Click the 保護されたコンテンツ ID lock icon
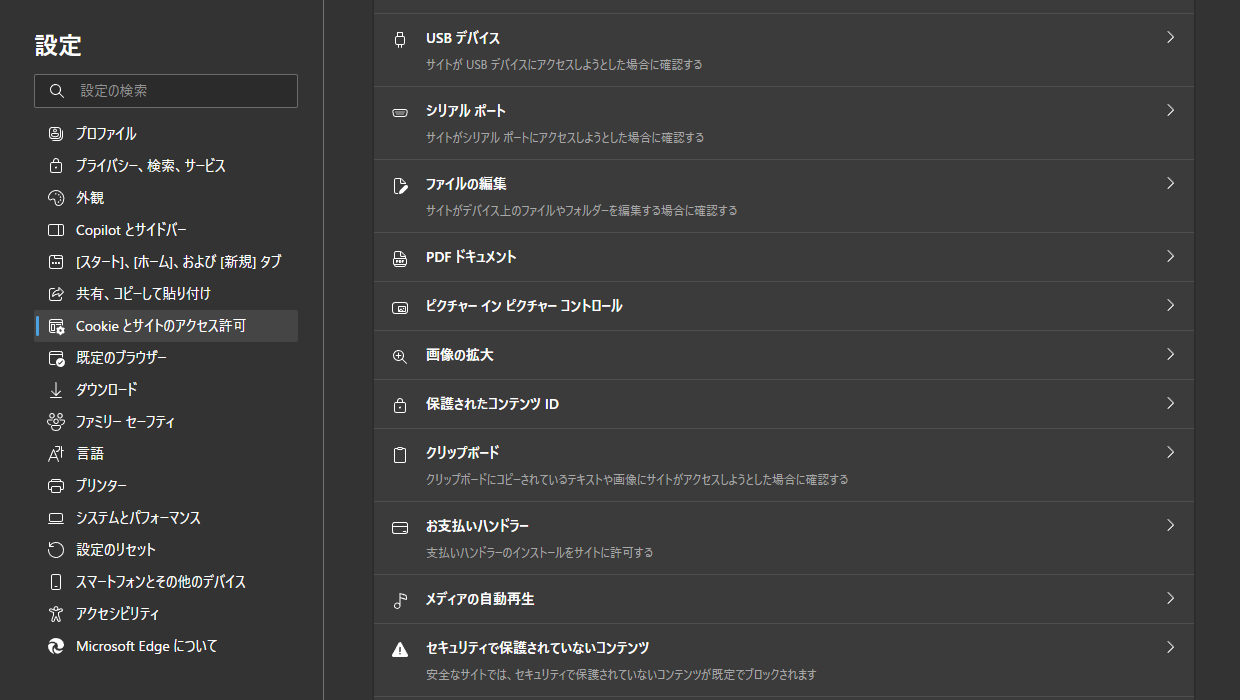This screenshot has width=1240, height=700. point(400,404)
